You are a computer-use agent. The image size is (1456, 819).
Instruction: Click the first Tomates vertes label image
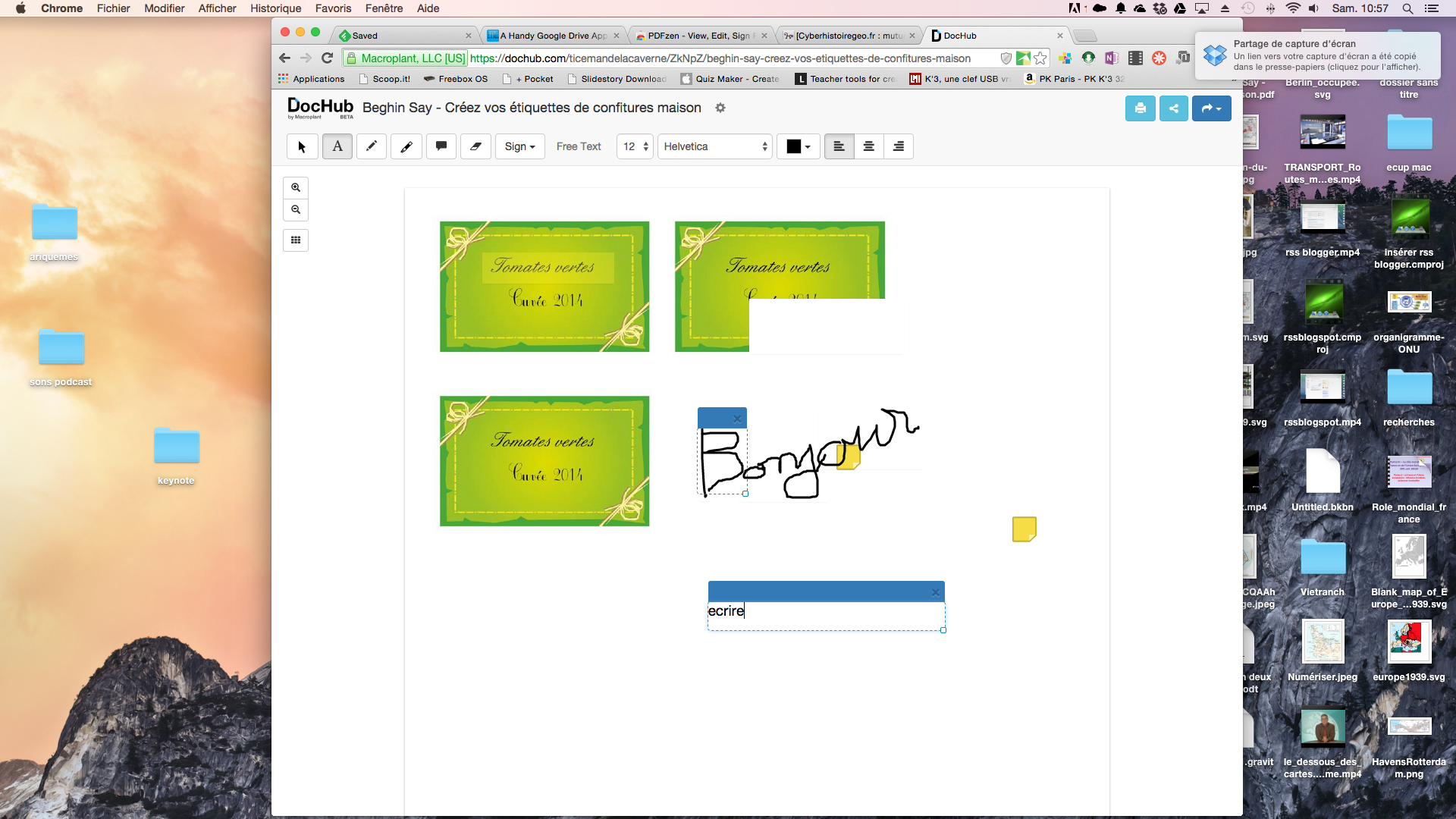point(544,287)
